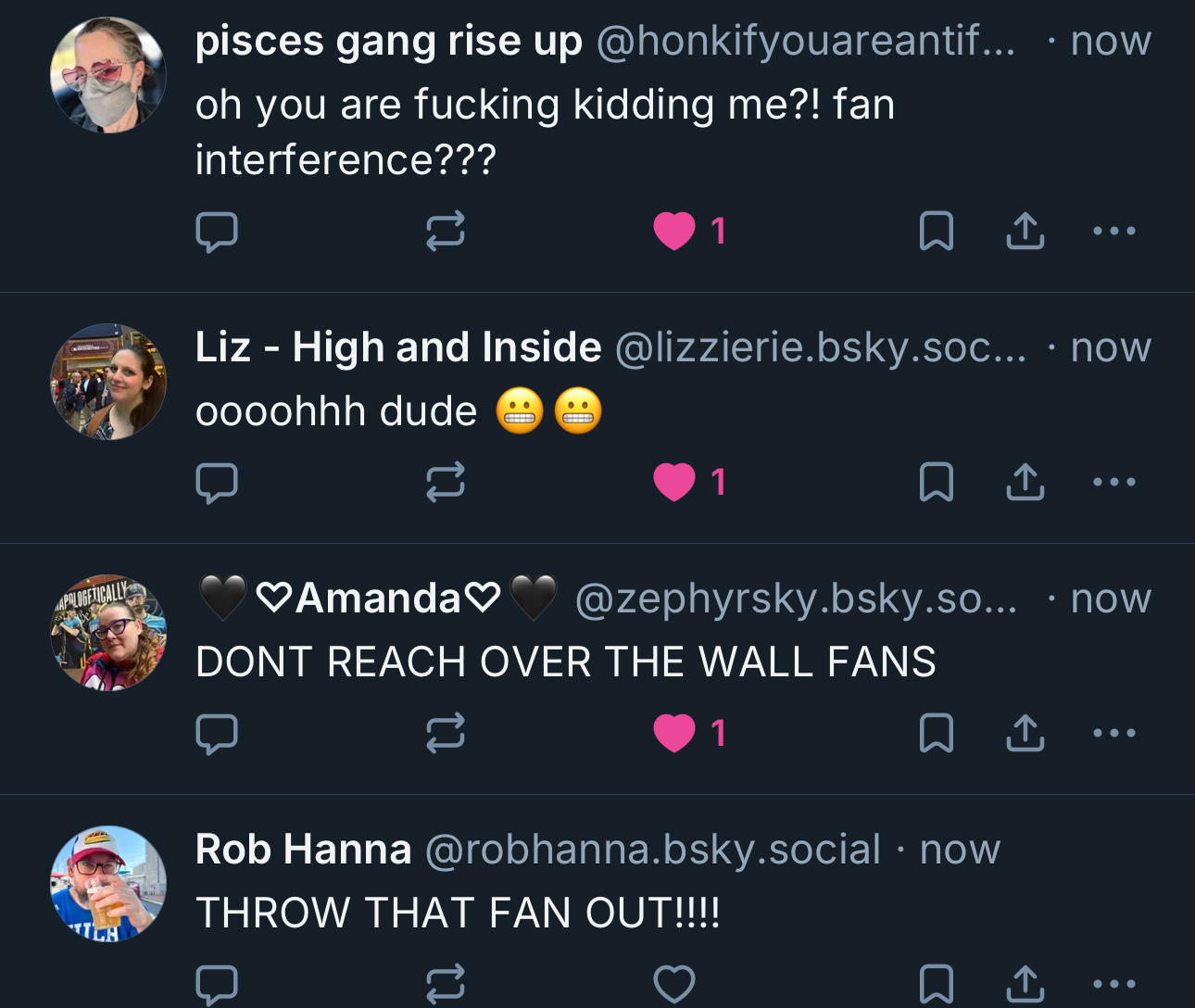Reply to Rob Hanna's post
The height and width of the screenshot is (1008, 1195).
[217, 984]
